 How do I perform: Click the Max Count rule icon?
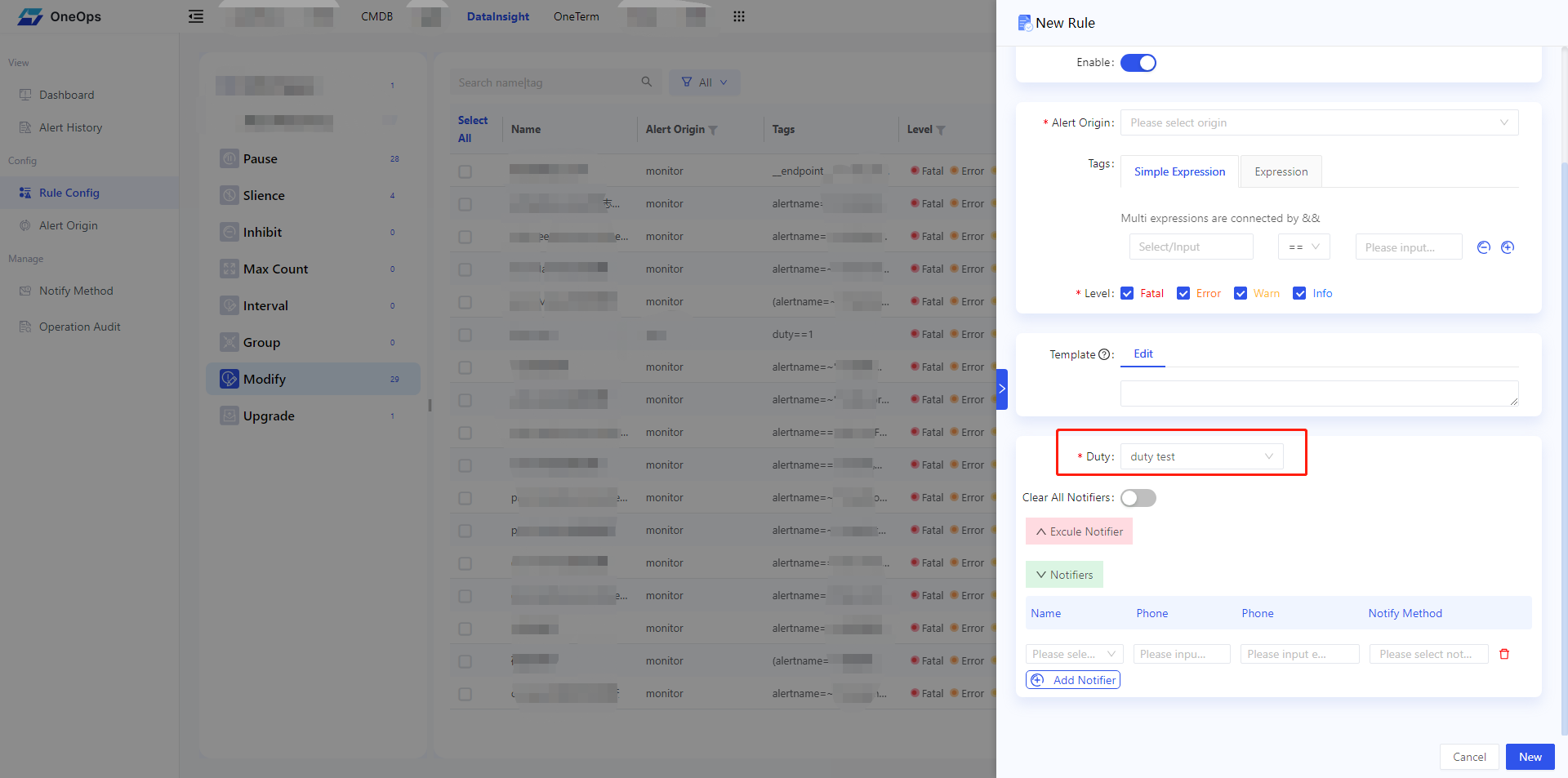[x=229, y=269]
